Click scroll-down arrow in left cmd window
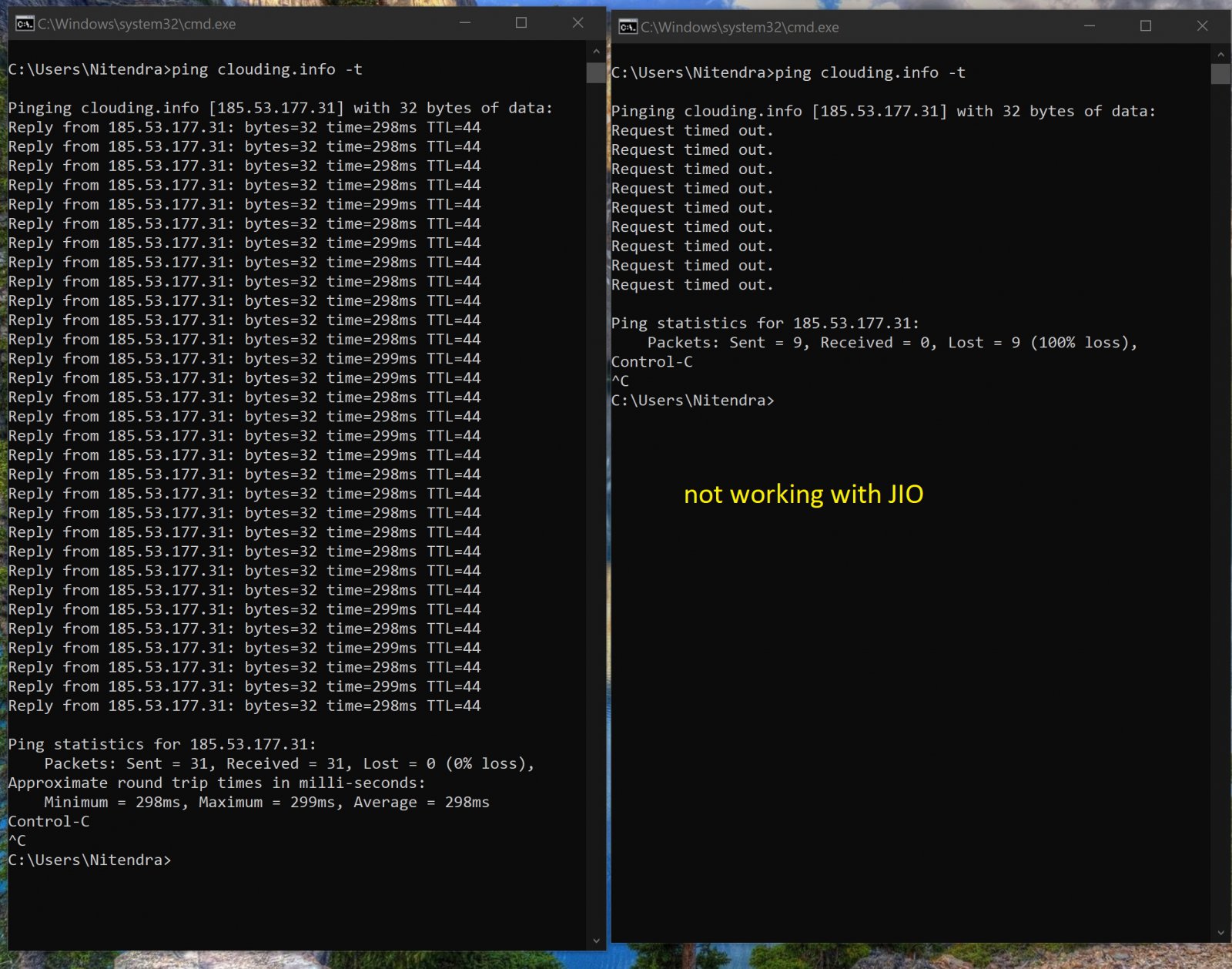 pos(596,940)
